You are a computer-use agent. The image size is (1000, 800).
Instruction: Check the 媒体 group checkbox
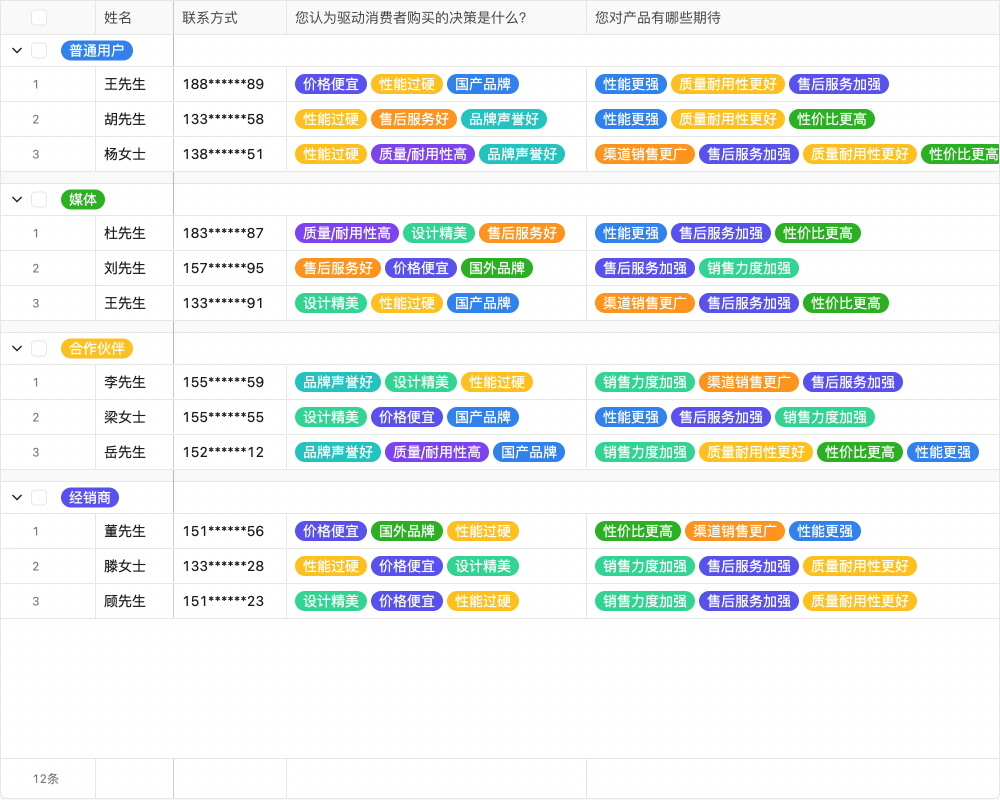click(x=38, y=198)
